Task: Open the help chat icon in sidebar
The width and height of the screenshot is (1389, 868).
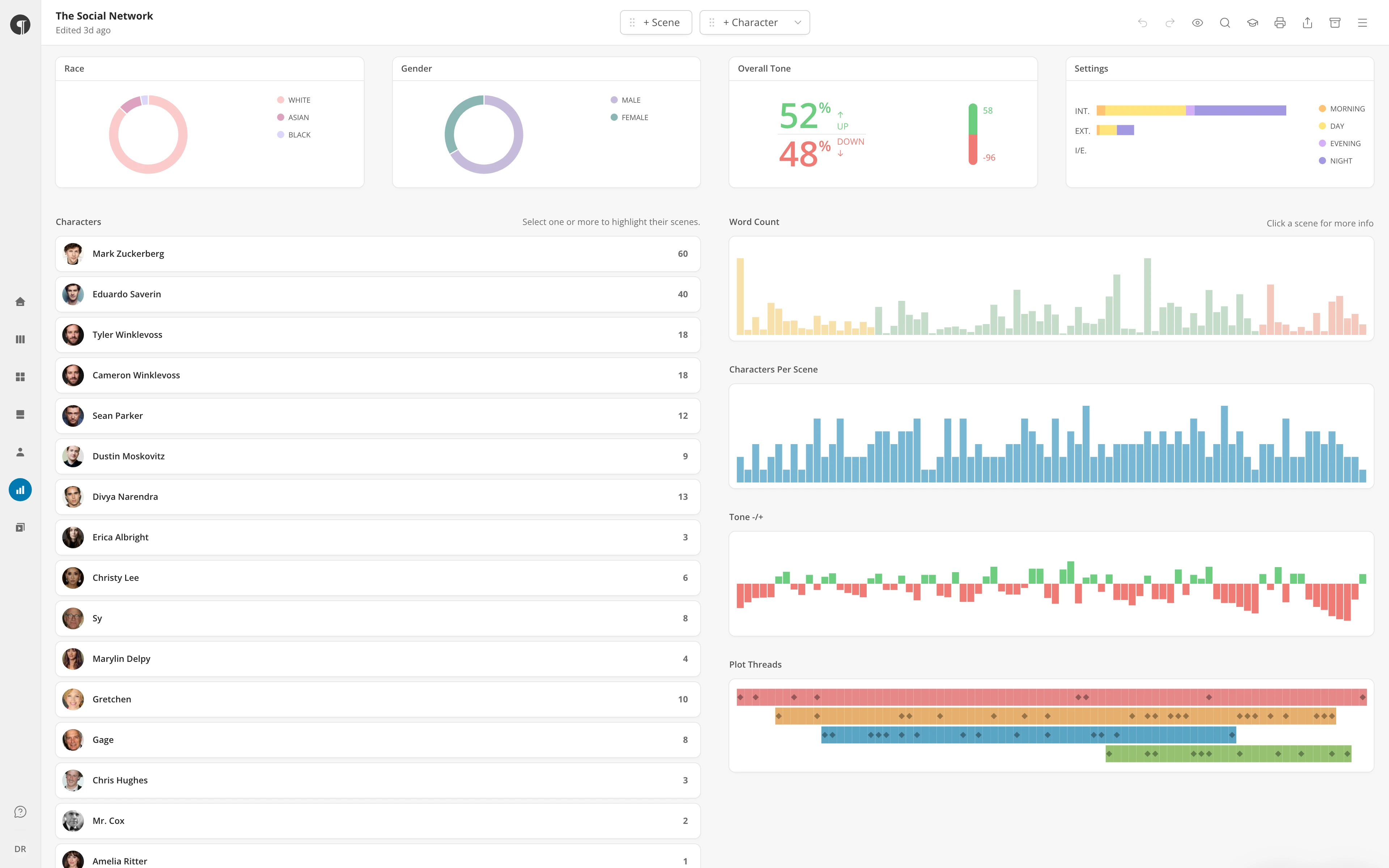Action: coord(20,812)
